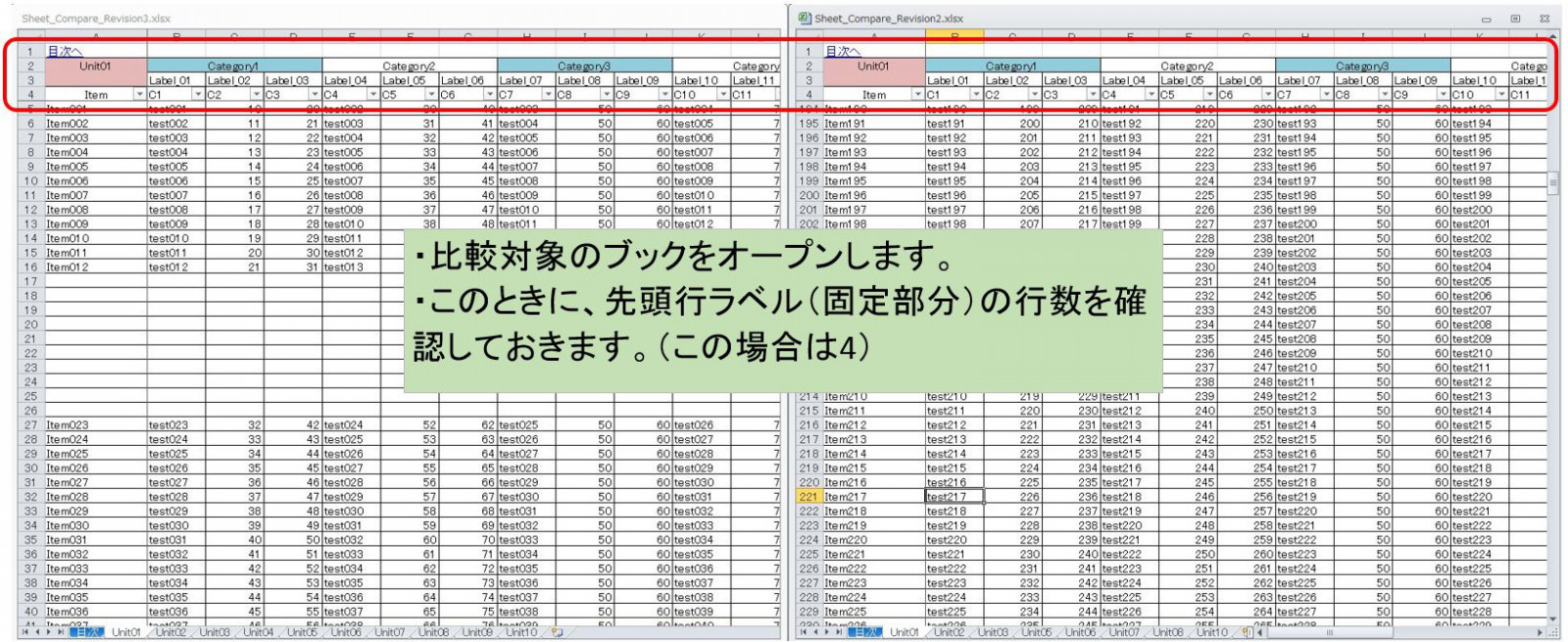Image resolution: width=1568 pixels, height=642 pixels.
Task: Click first-sheet navigation arrow in Revision3 window
Action: pyautogui.click(x=26, y=633)
